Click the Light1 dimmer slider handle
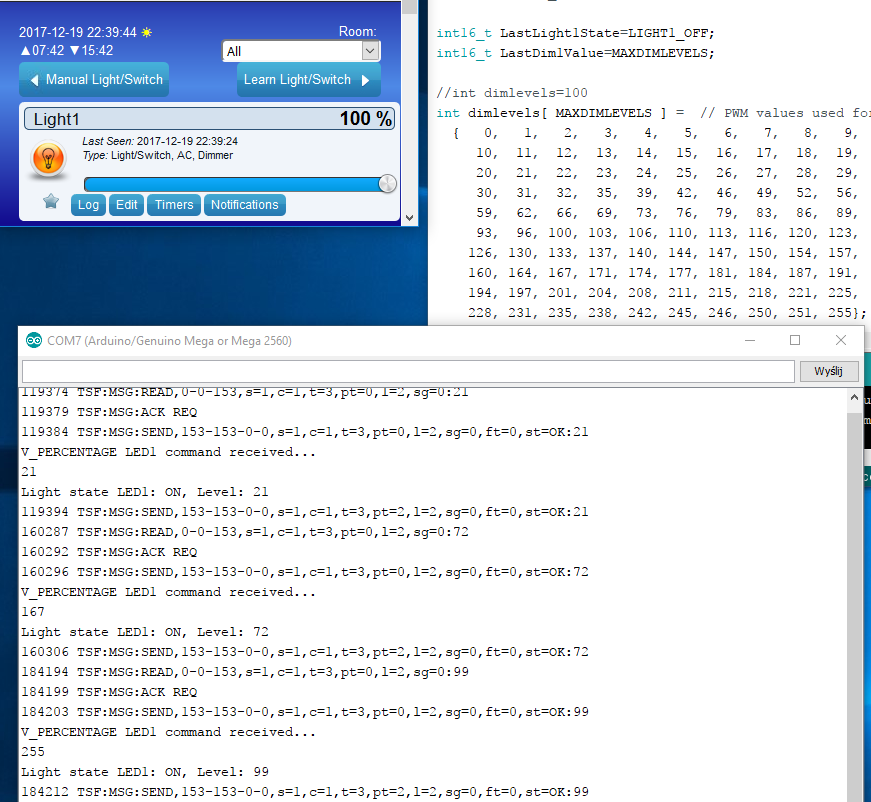The height and width of the screenshot is (802, 871). [387, 184]
